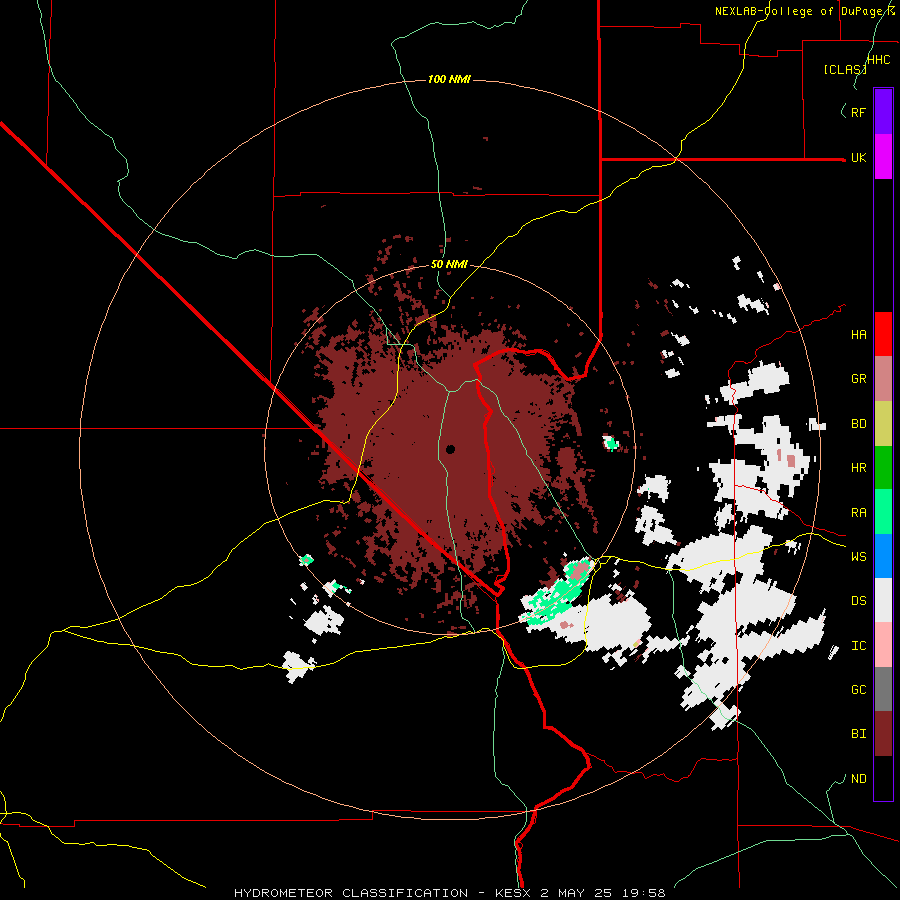Click the RF purple legend color swatch
The height and width of the screenshot is (900, 900).
[883, 112]
